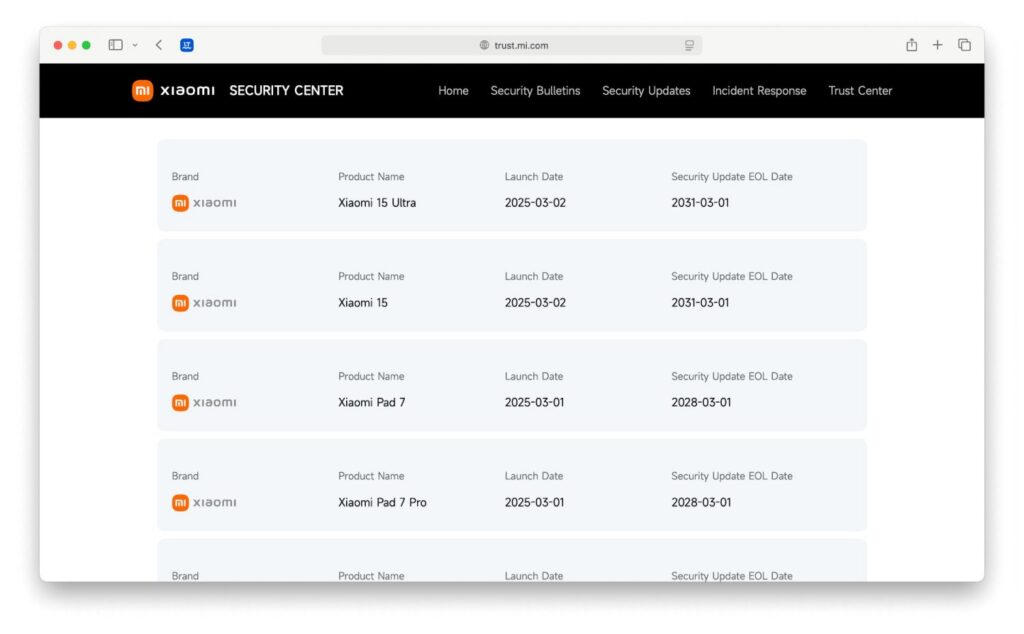Image resolution: width=1024 pixels, height=634 pixels.
Task: Click the reader icon in the address bar
Action: [688, 45]
